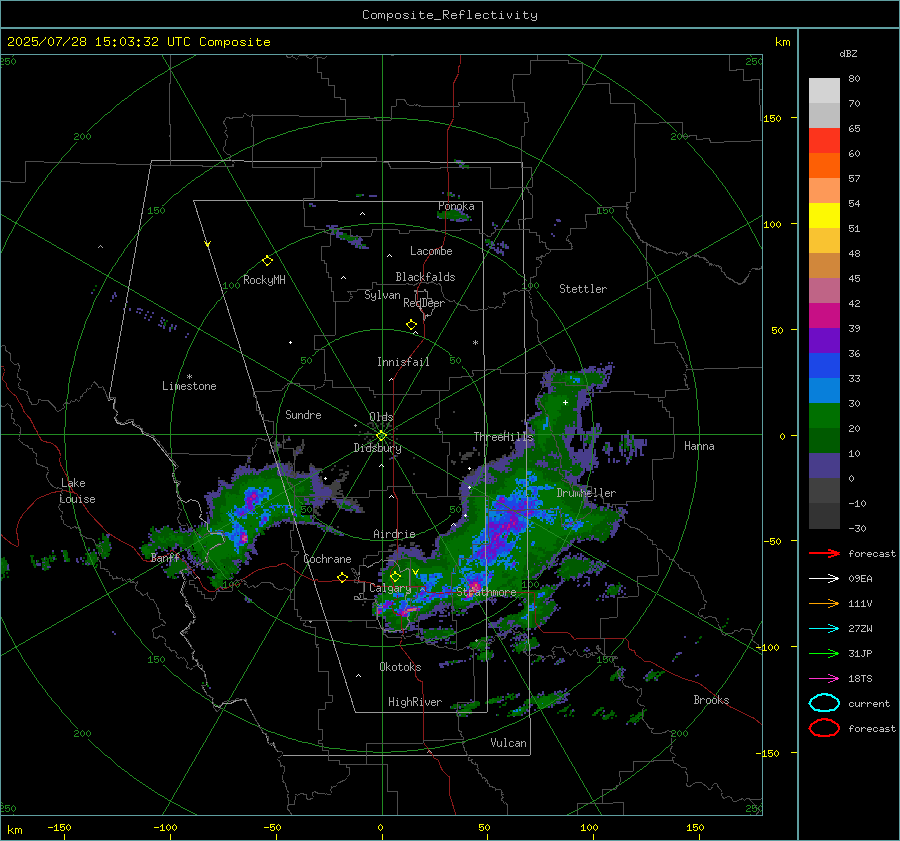The image size is (900, 841).
Task: Select the yellow diamond marker above Calgary
Action: pyautogui.click(x=395, y=576)
